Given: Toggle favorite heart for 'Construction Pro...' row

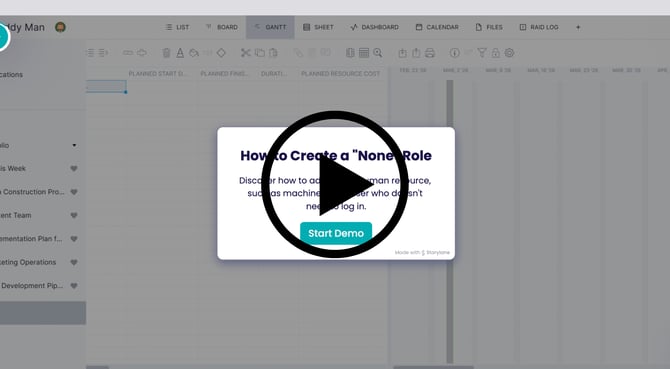Looking at the screenshot, I should [x=74, y=192].
